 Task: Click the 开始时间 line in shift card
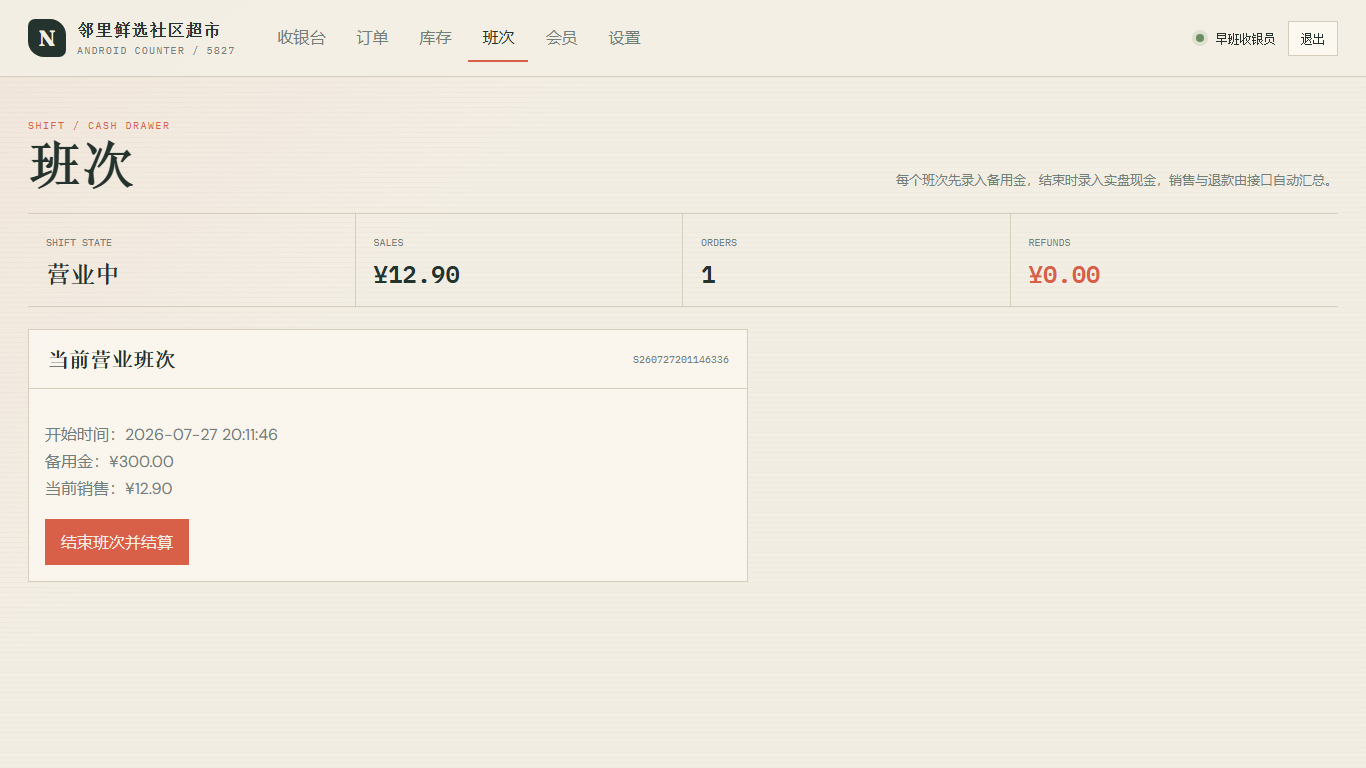161,435
